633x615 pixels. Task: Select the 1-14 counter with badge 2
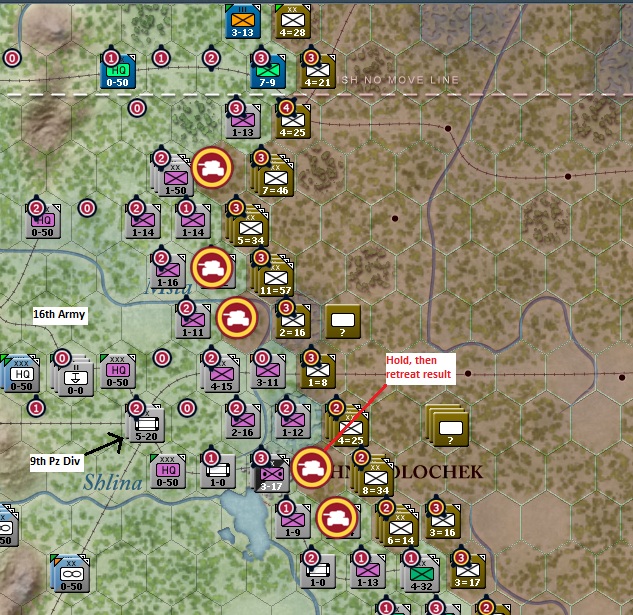click(x=143, y=221)
